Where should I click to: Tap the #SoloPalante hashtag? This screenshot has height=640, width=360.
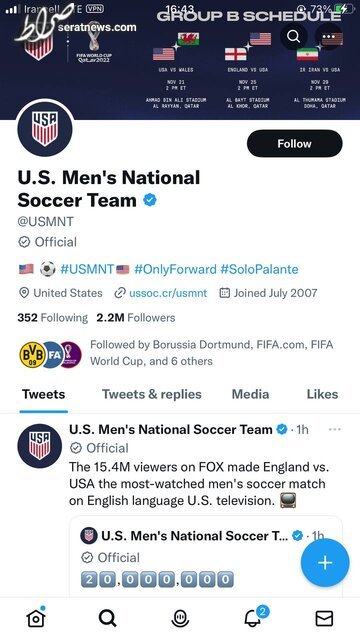(259, 269)
